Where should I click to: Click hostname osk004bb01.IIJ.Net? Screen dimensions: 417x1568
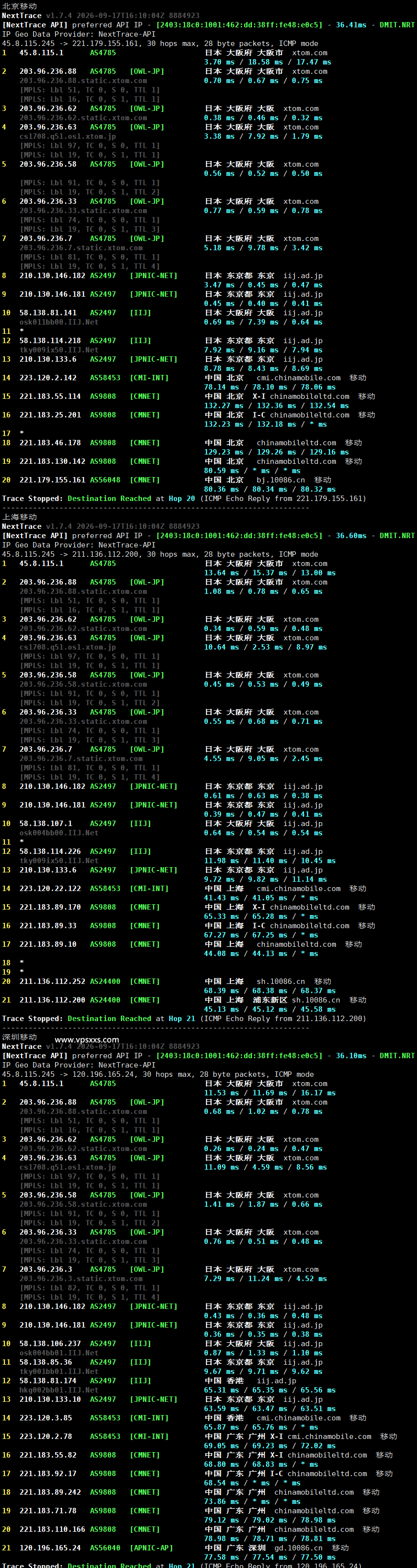[59, 1352]
